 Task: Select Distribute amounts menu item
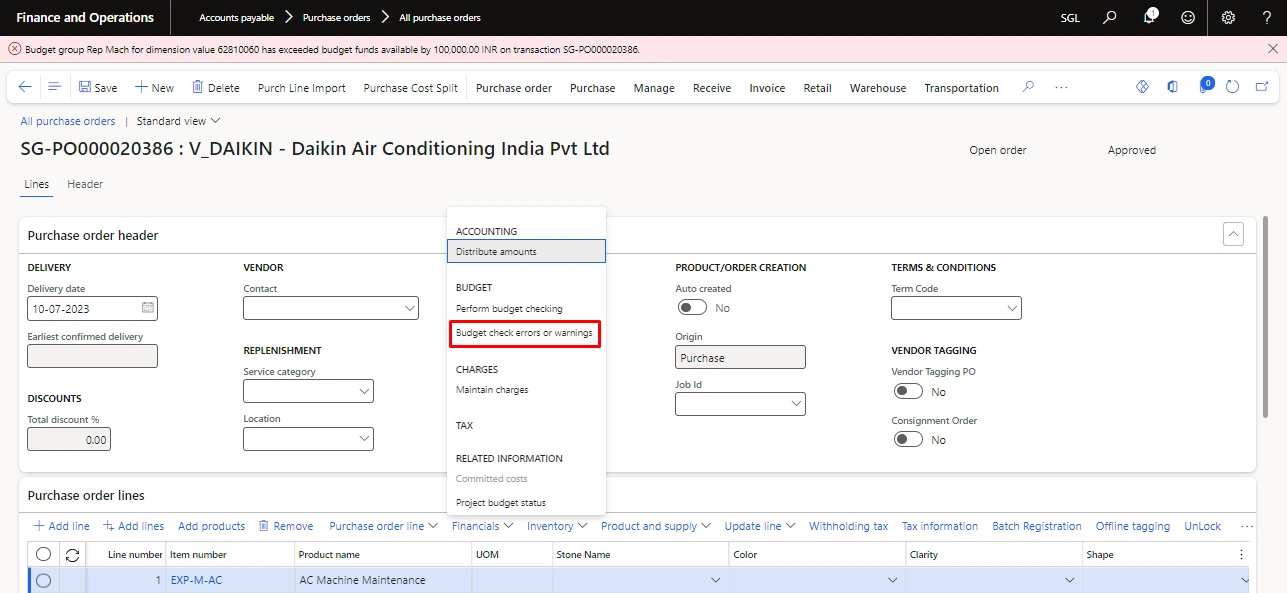pyautogui.click(x=526, y=251)
